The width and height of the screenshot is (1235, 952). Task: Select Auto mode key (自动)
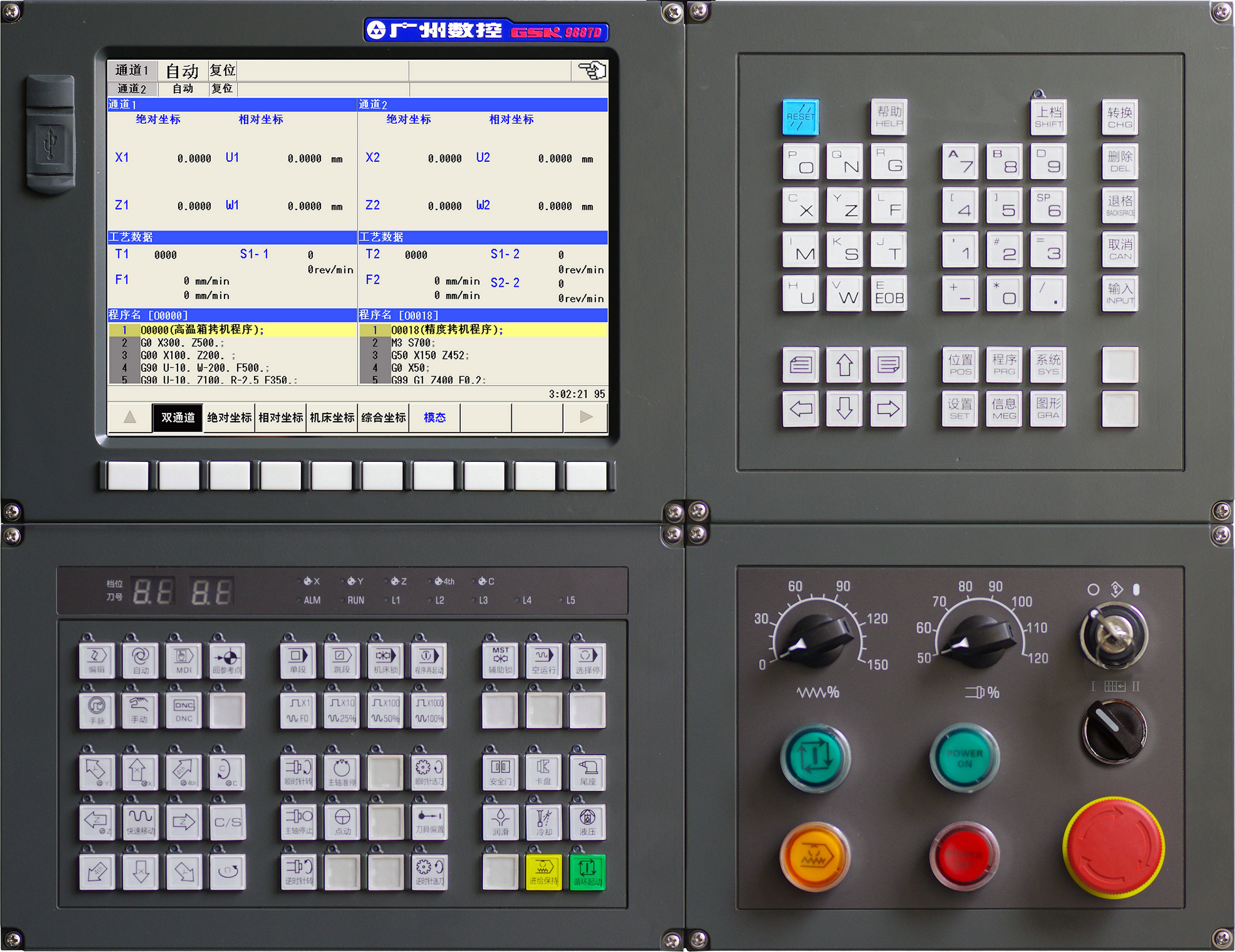[x=140, y=660]
